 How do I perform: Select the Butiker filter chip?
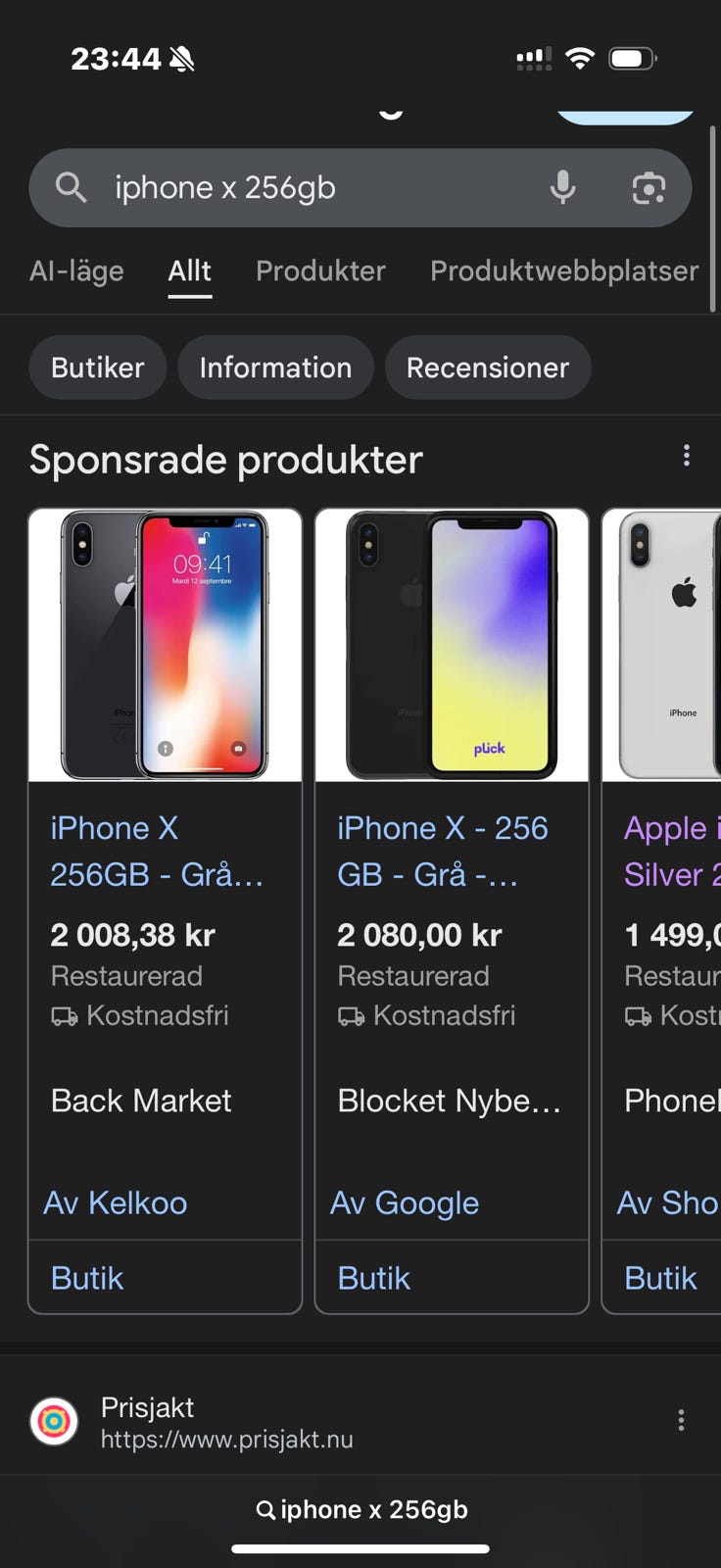pyautogui.click(x=97, y=367)
